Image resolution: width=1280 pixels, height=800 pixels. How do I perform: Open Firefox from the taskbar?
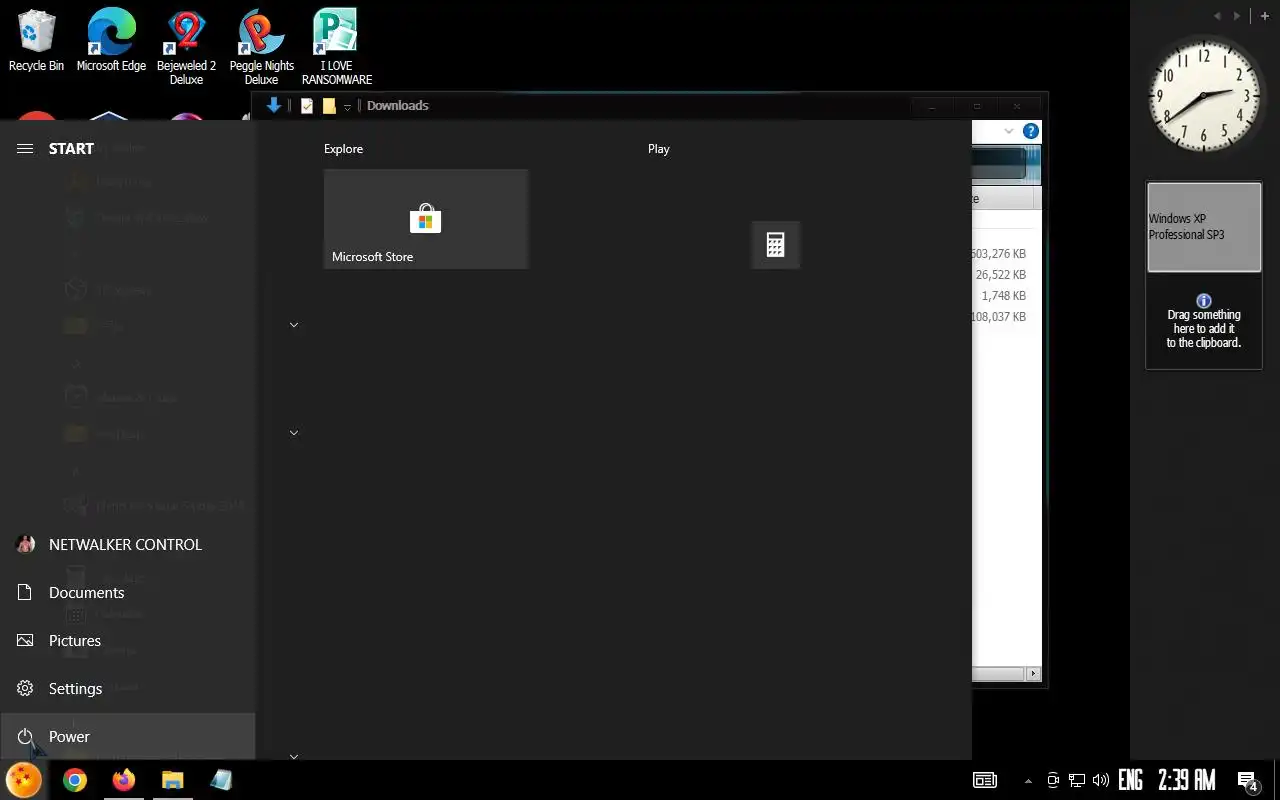click(124, 780)
